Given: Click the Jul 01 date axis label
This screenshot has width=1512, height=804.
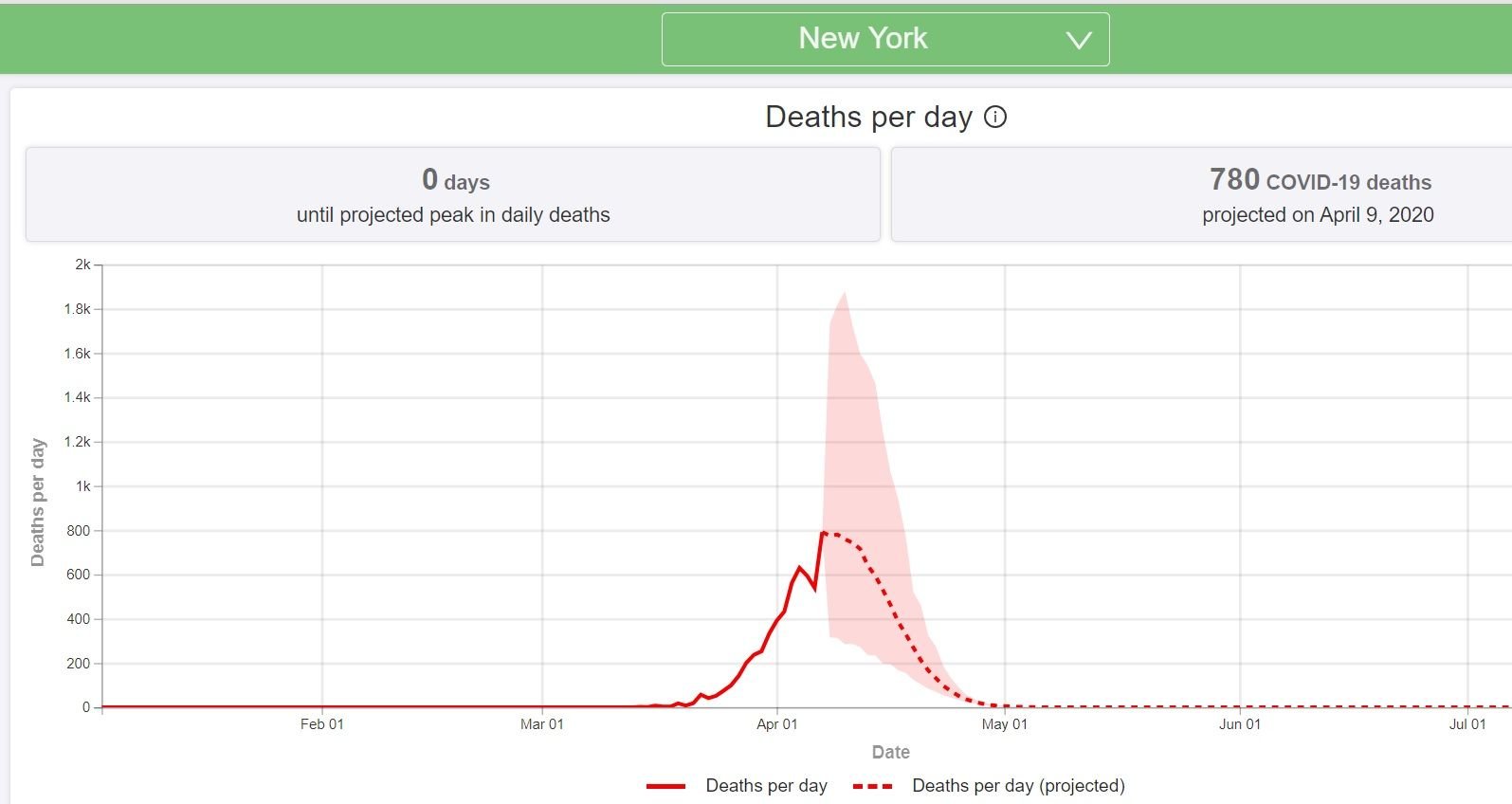Looking at the screenshot, I should [x=1467, y=724].
